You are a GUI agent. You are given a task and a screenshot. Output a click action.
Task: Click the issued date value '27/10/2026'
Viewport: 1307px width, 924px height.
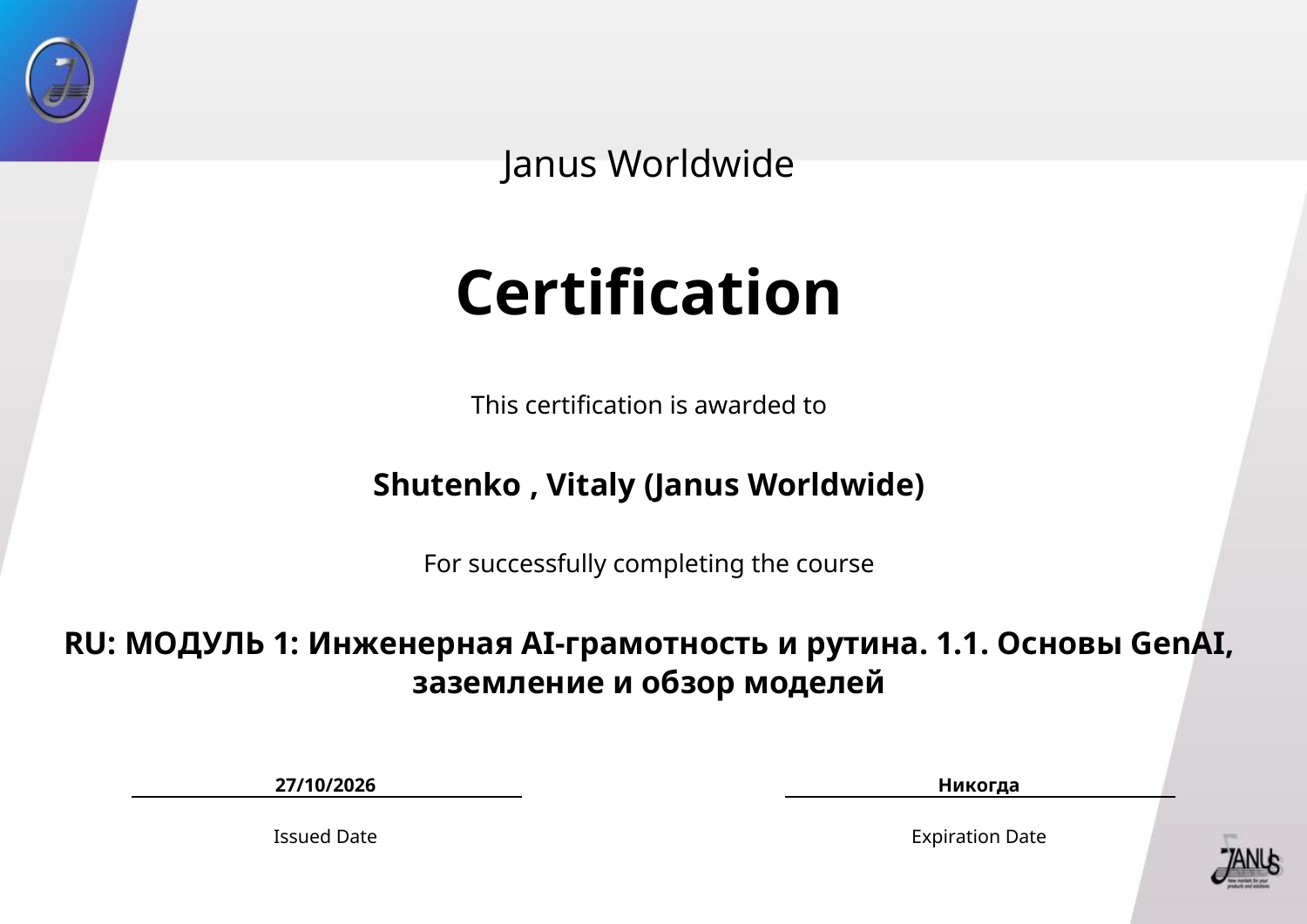(325, 785)
